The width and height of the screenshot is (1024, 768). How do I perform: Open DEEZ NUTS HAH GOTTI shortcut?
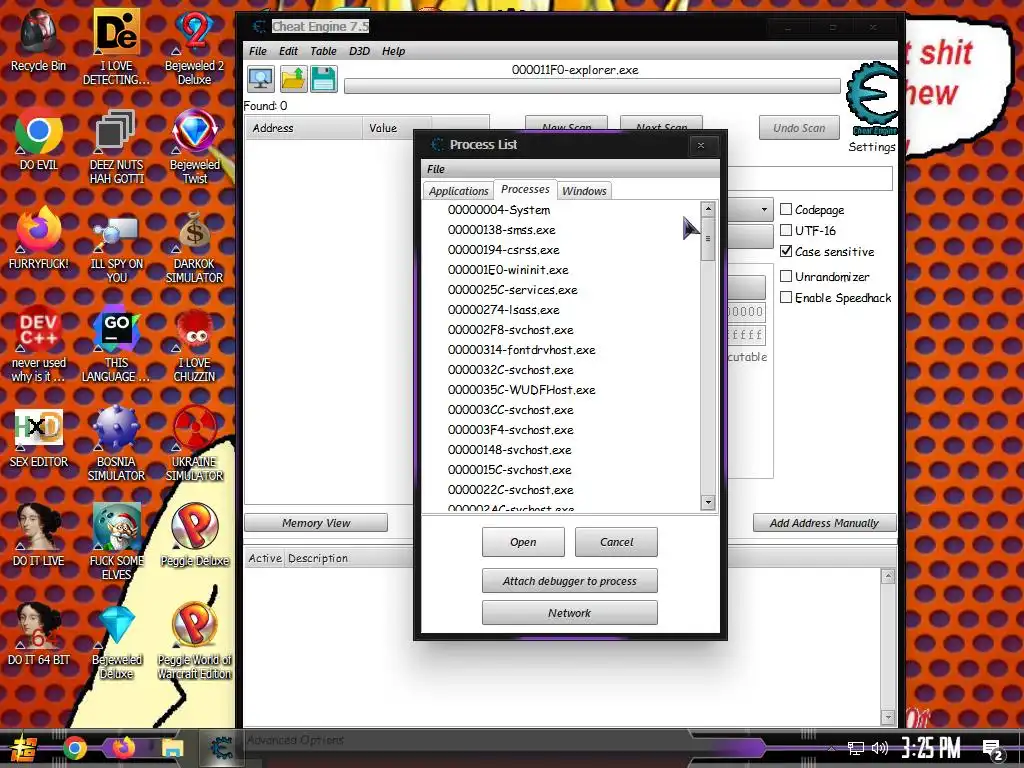(x=116, y=147)
